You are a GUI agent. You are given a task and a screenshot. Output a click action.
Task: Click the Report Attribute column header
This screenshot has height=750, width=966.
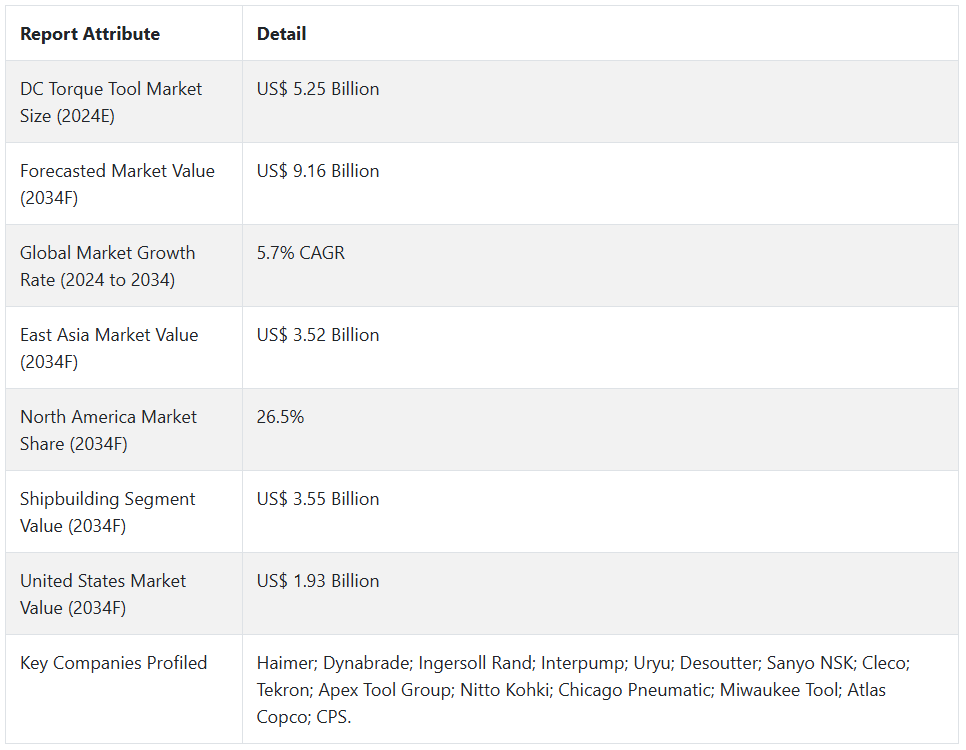(x=90, y=34)
